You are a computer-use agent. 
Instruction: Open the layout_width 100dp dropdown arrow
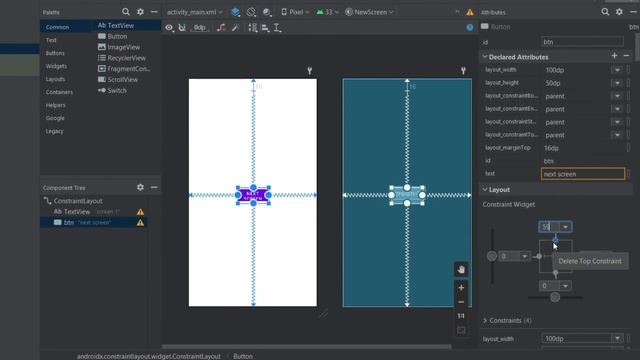pyautogui.click(x=617, y=70)
